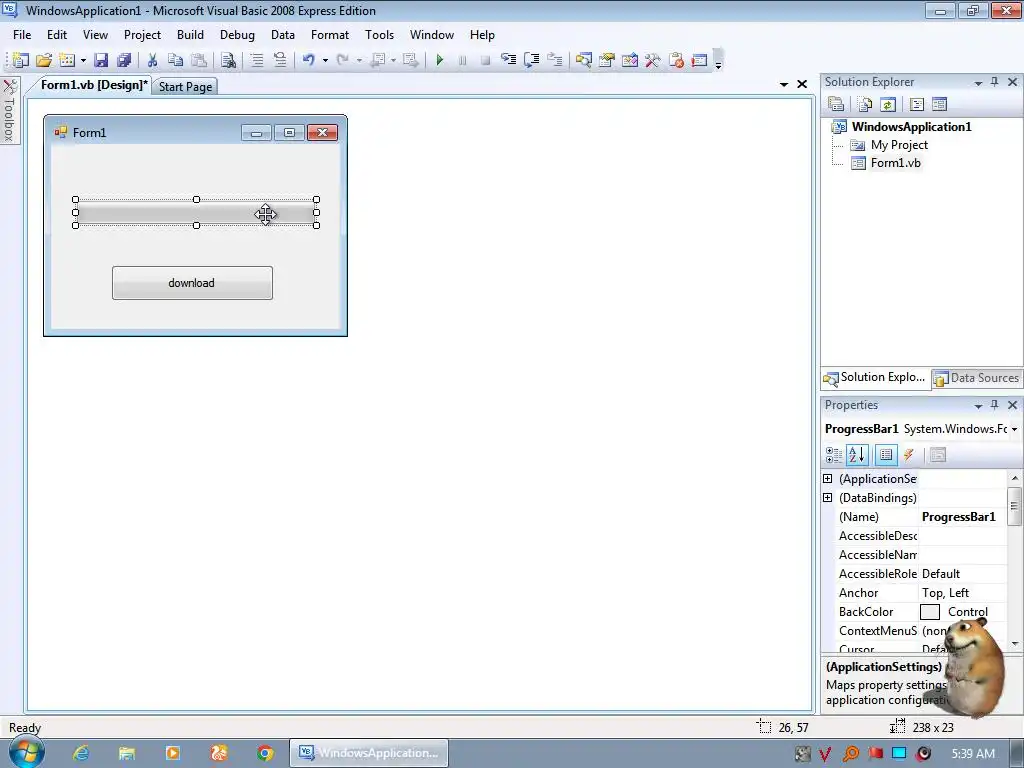Open the Format menu
This screenshot has height=768, width=1024.
[x=330, y=35]
